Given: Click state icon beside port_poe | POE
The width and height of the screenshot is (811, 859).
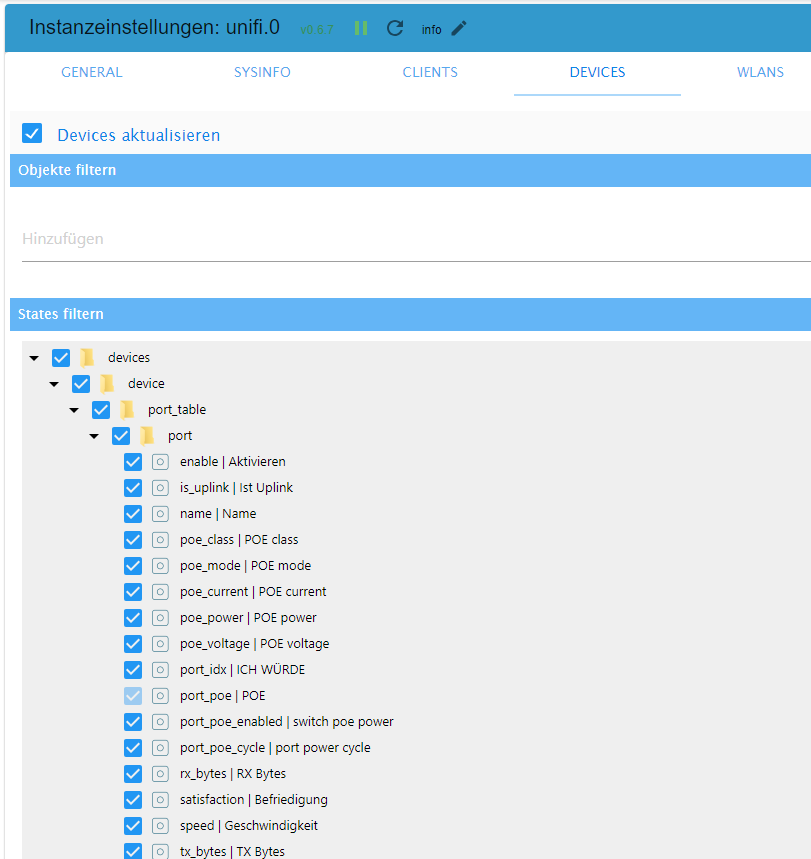Looking at the screenshot, I should coord(160,696).
